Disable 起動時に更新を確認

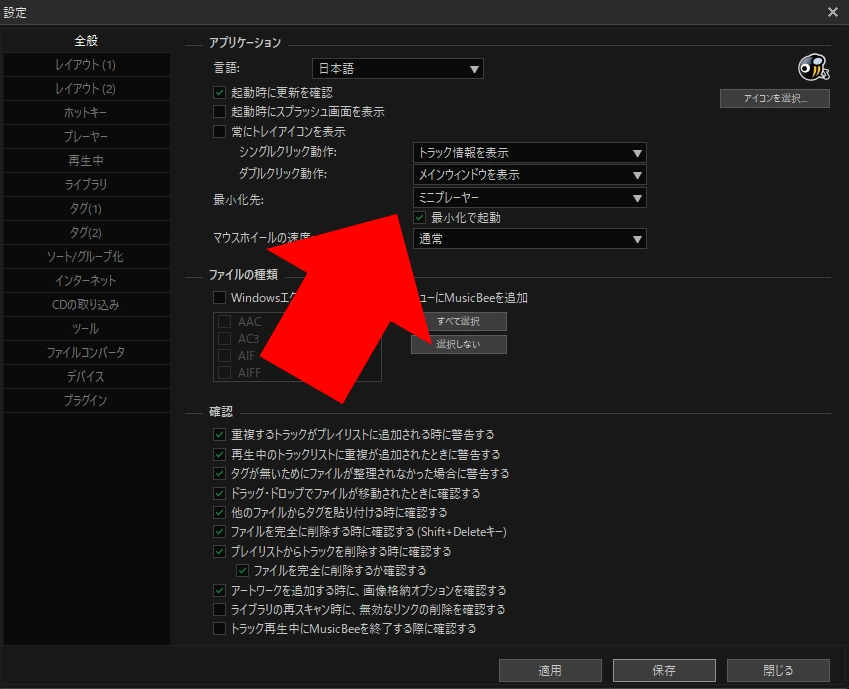click(217, 90)
